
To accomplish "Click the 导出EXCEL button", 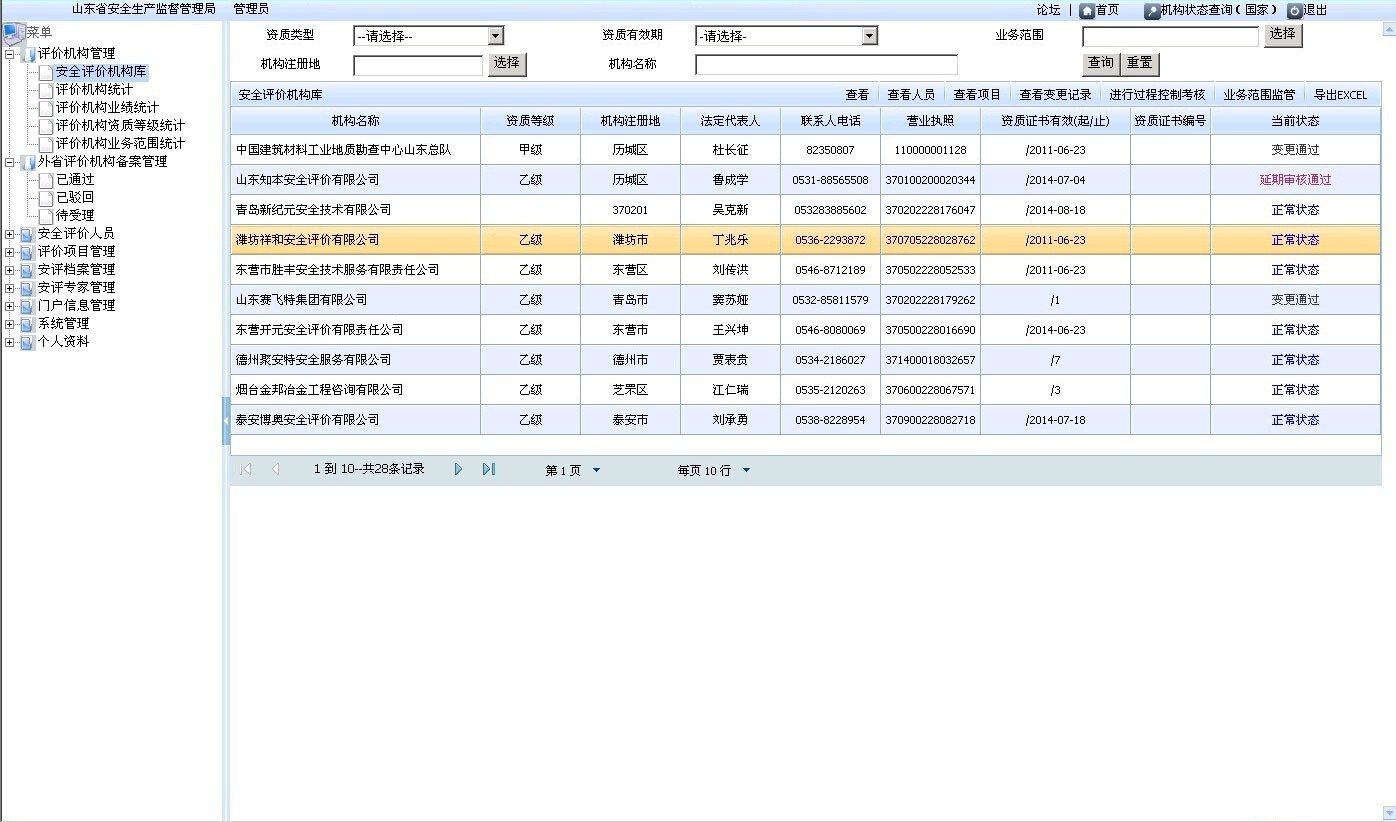I will (x=1342, y=94).
